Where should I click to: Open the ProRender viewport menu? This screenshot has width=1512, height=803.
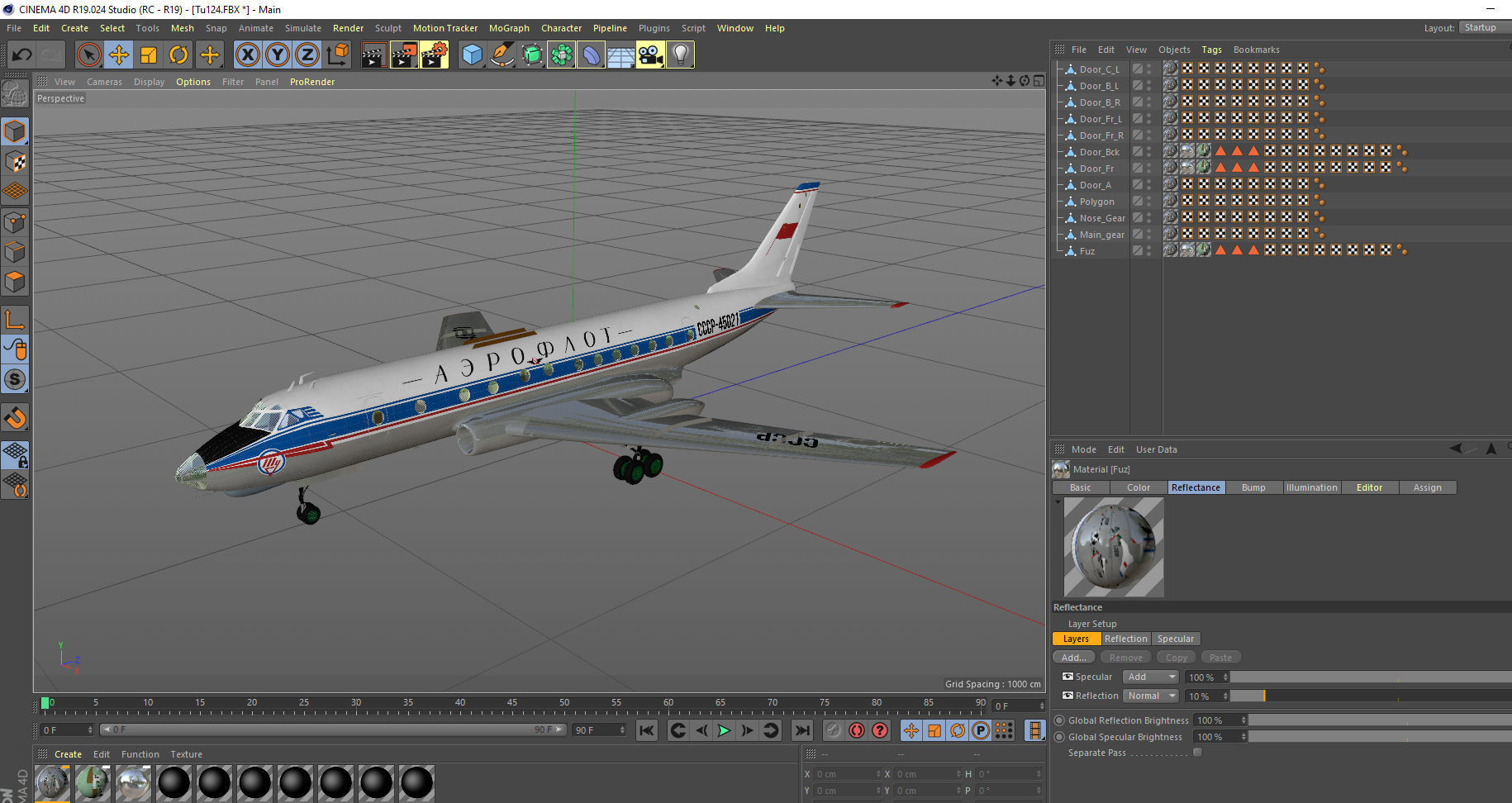coord(312,82)
